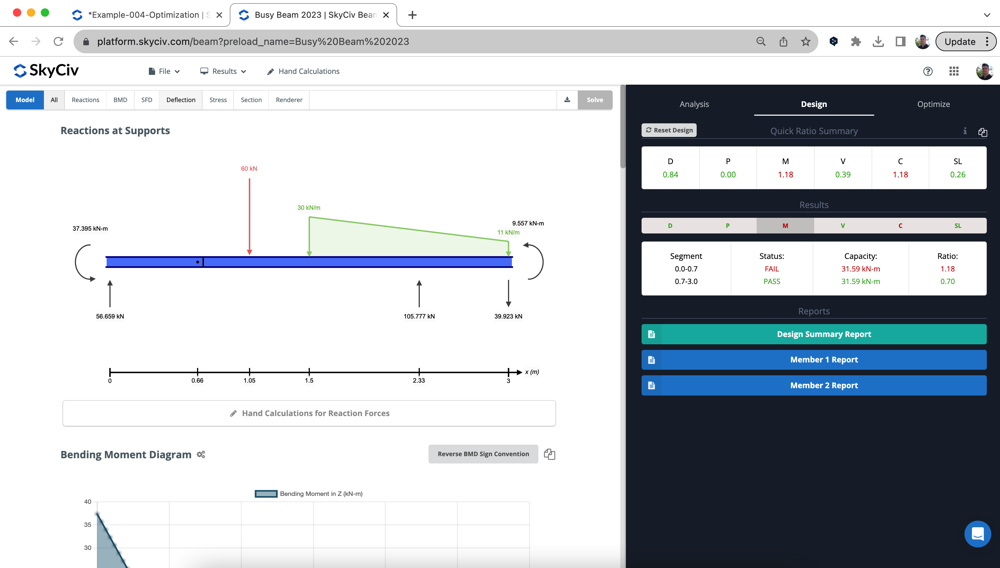Open the chat support bubble
This screenshot has height=568, width=1000.
[978, 534]
